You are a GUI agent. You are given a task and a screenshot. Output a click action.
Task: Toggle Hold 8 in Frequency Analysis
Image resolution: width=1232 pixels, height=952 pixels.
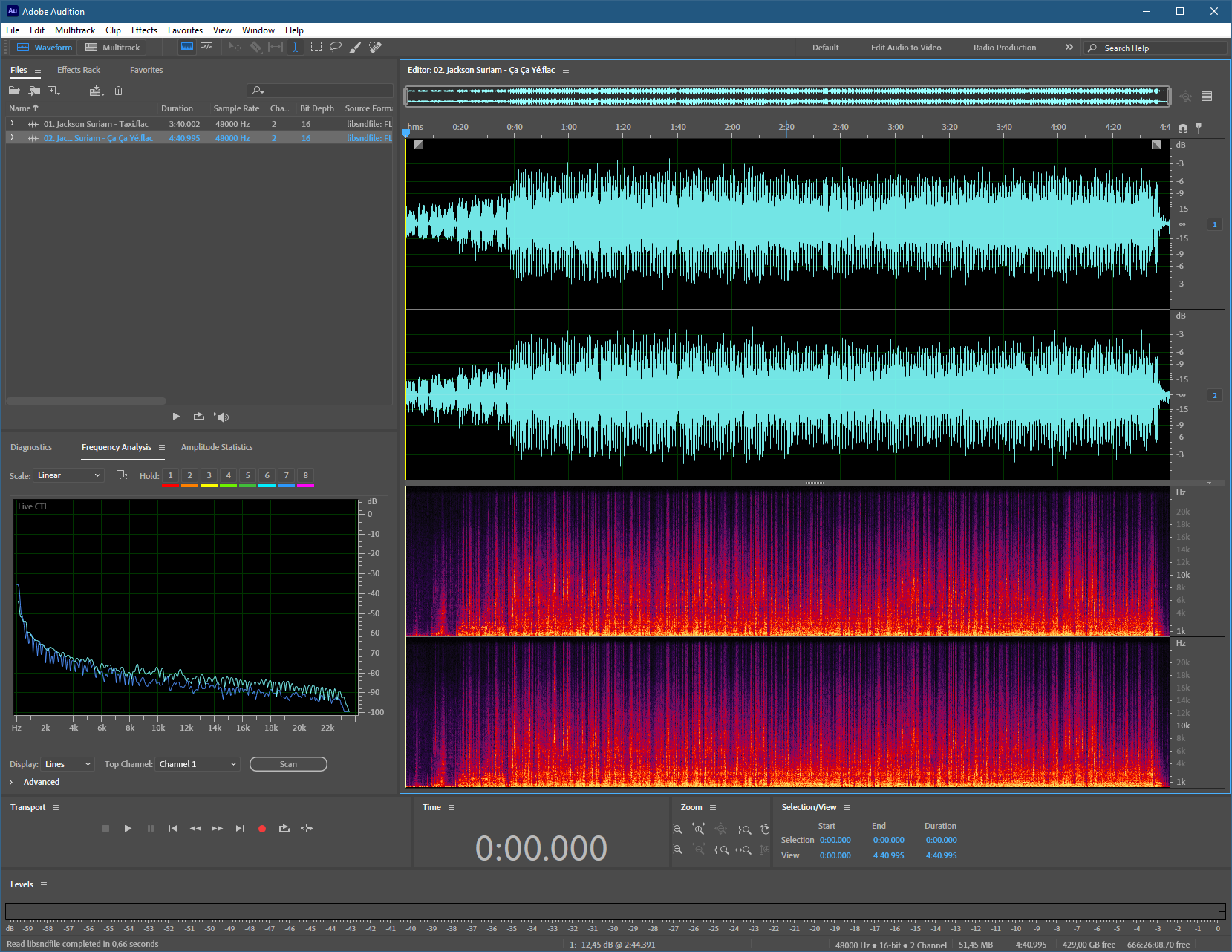(305, 475)
